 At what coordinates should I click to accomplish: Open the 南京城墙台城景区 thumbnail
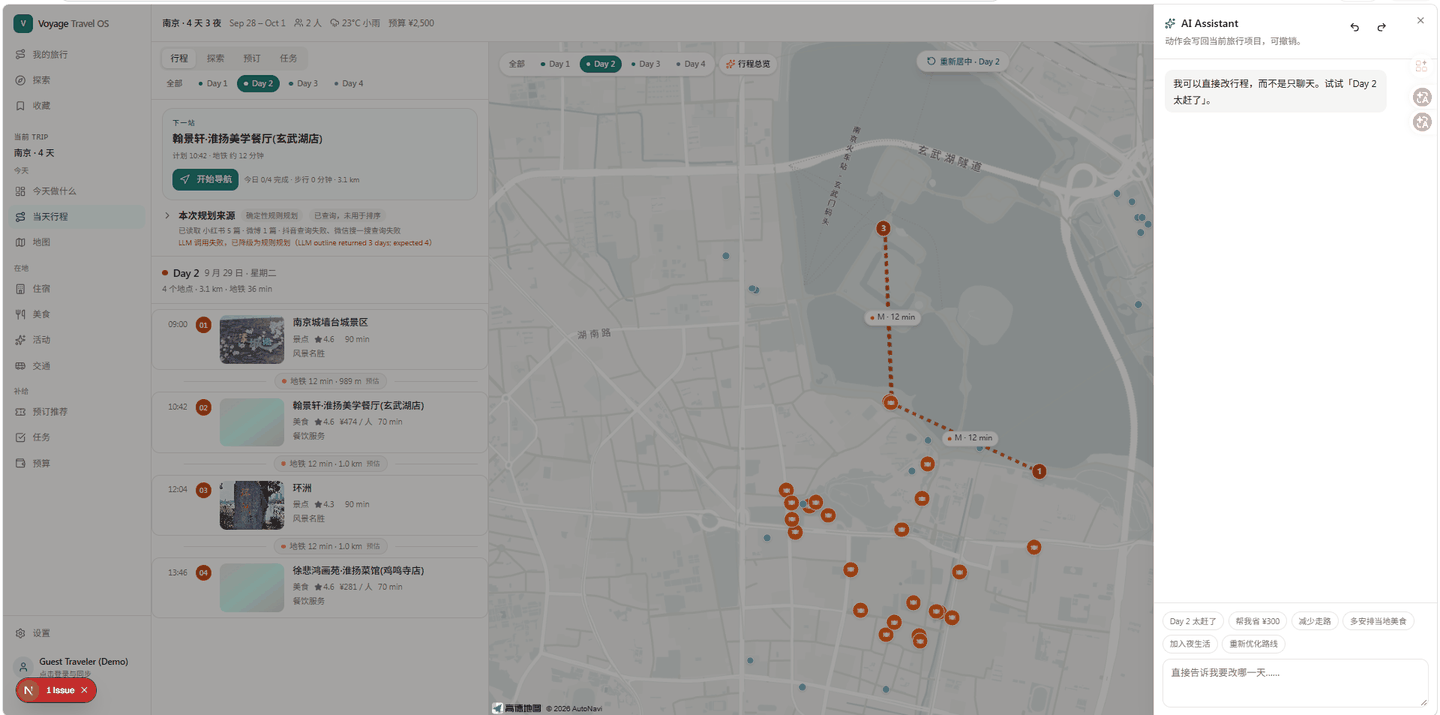point(252,339)
